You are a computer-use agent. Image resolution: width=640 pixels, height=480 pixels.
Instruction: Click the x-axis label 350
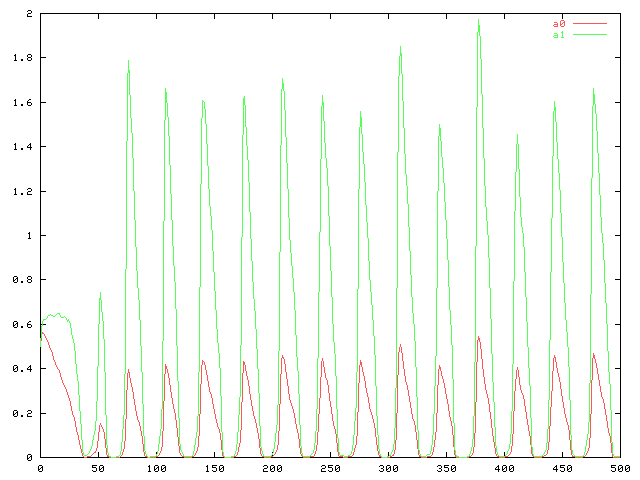pyautogui.click(x=446, y=469)
